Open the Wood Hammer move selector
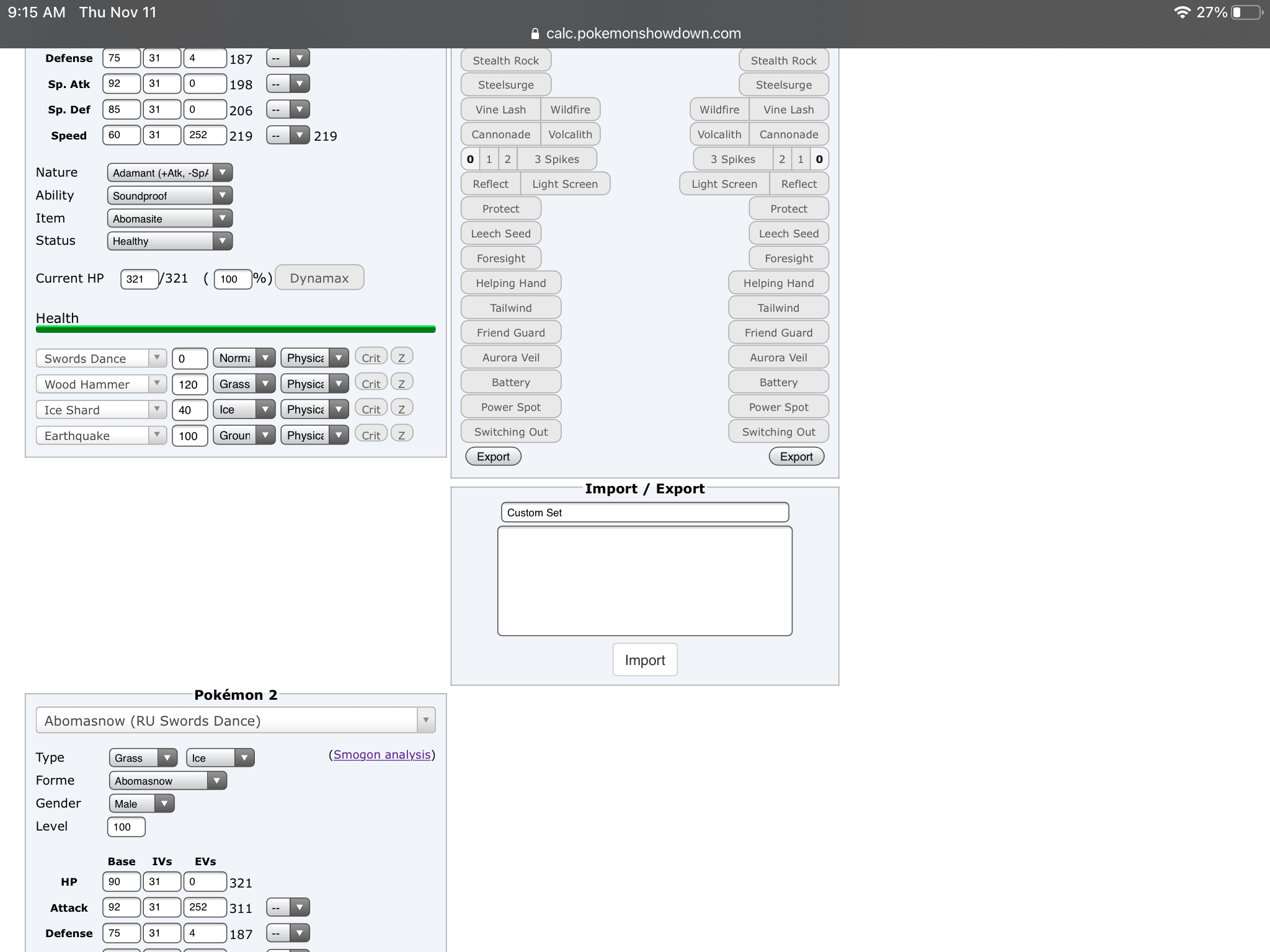Image resolution: width=1270 pixels, height=952 pixels. [101, 384]
